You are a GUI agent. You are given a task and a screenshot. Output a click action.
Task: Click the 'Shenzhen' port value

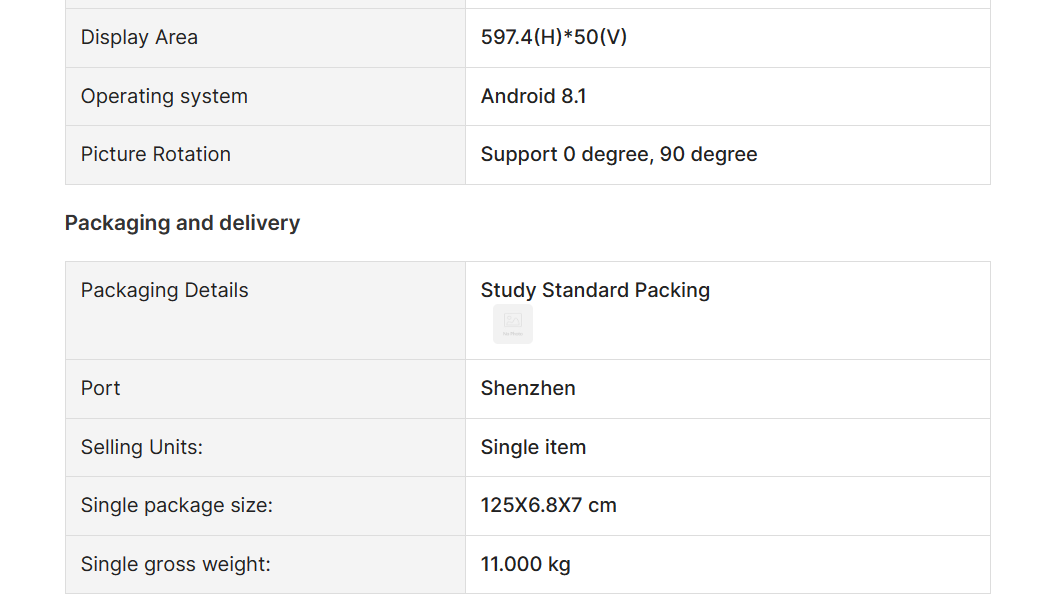coord(528,389)
